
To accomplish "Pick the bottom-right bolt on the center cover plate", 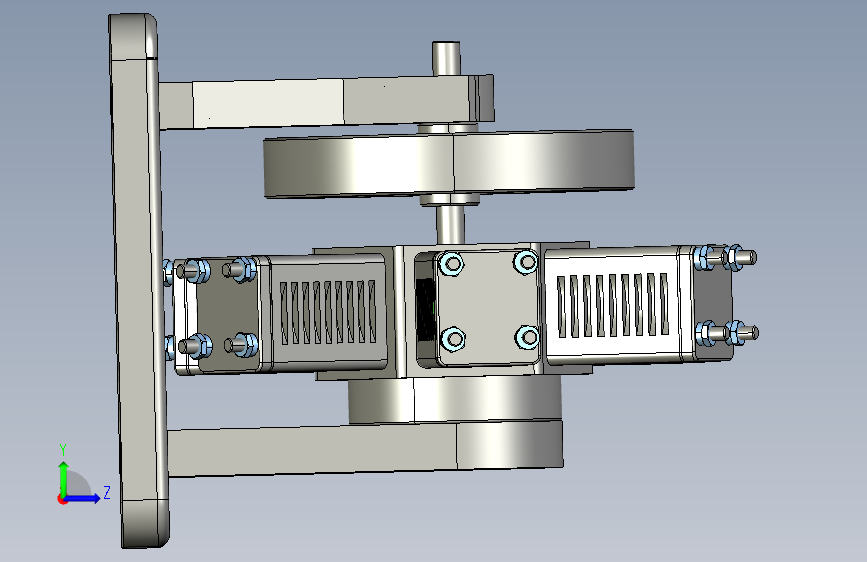I will (526, 337).
